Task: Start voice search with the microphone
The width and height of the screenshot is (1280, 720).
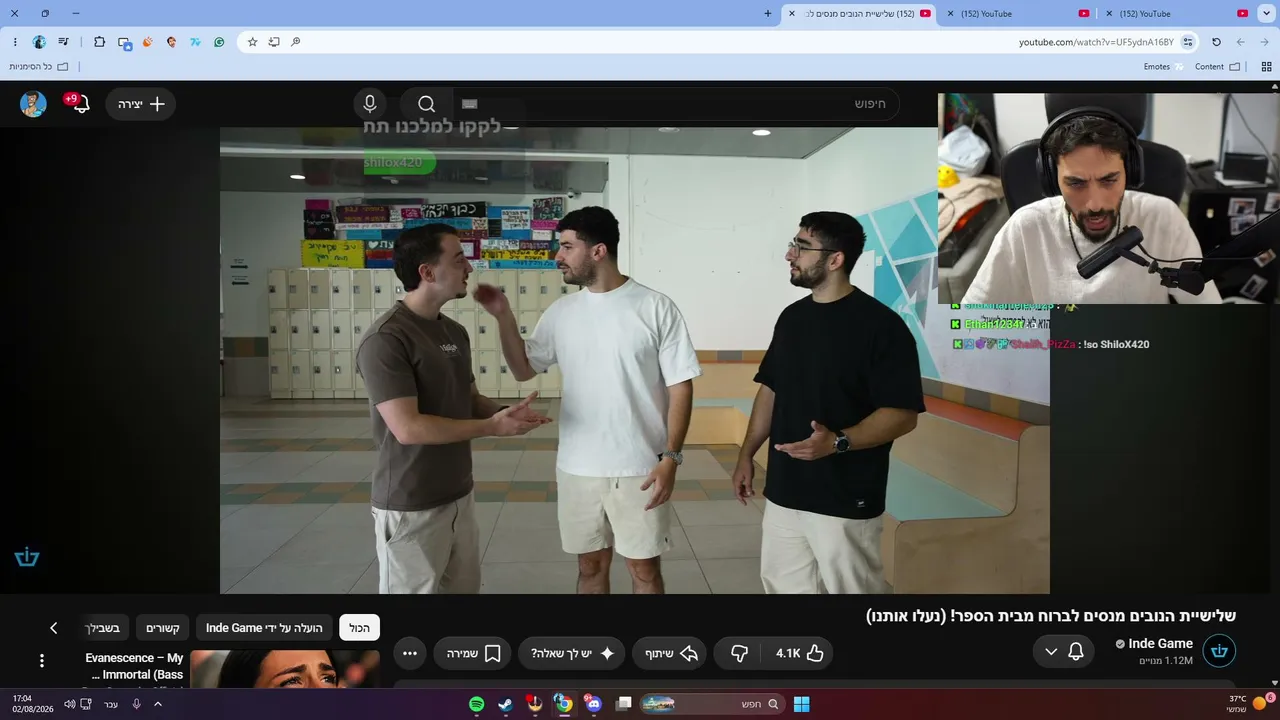Action: pyautogui.click(x=370, y=104)
